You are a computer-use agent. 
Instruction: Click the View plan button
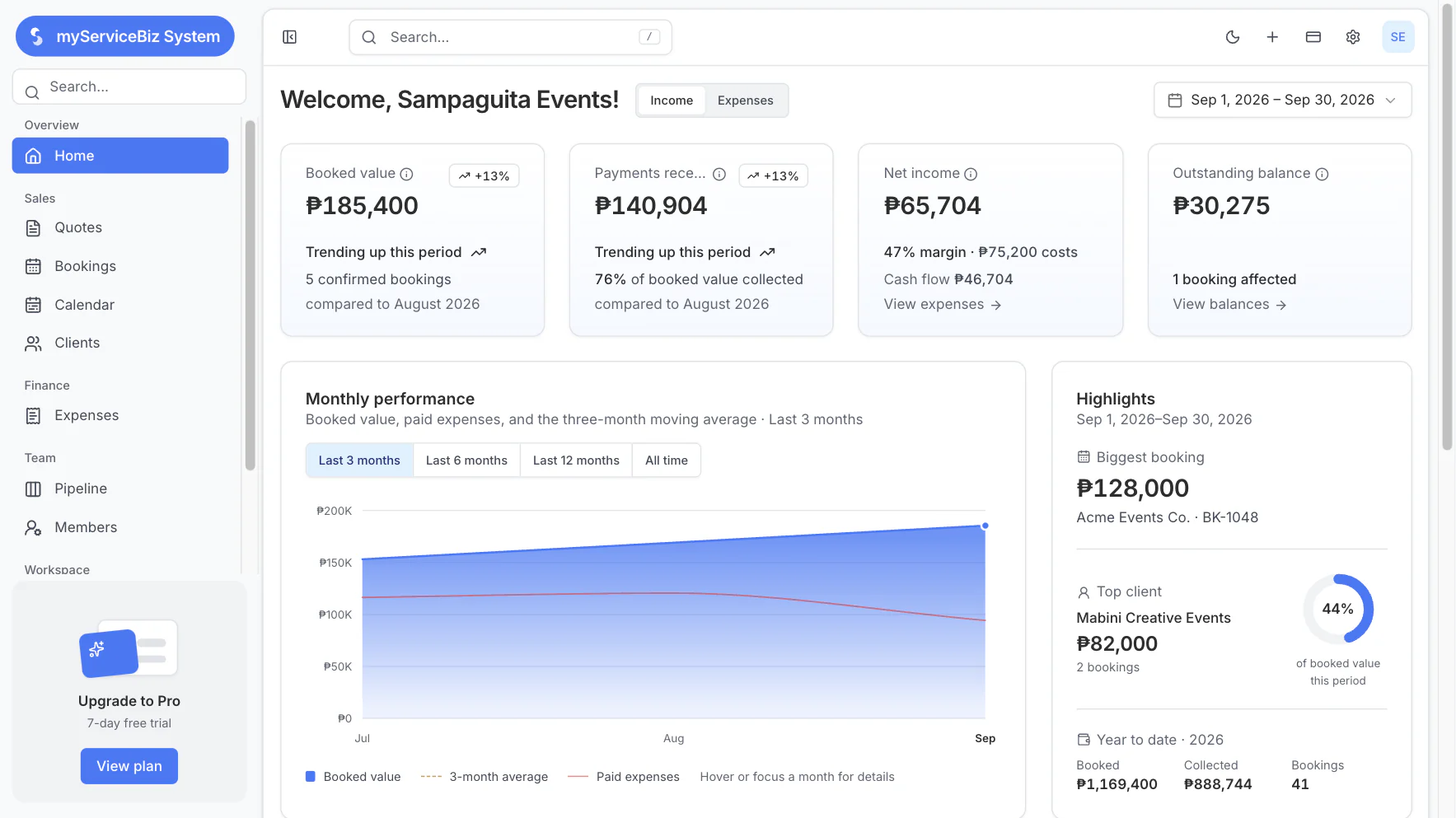(x=129, y=766)
